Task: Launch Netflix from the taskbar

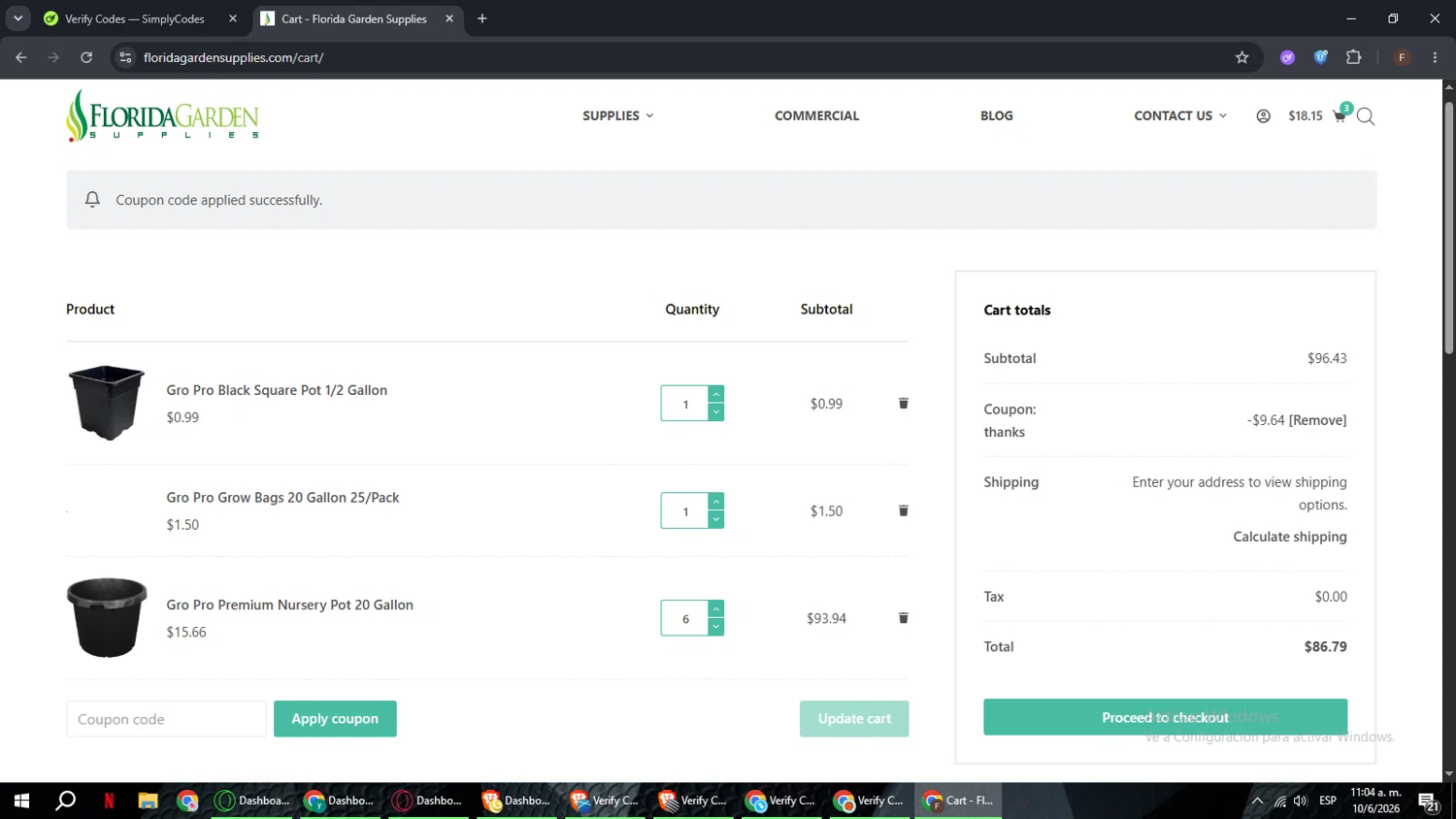Action: point(109,801)
